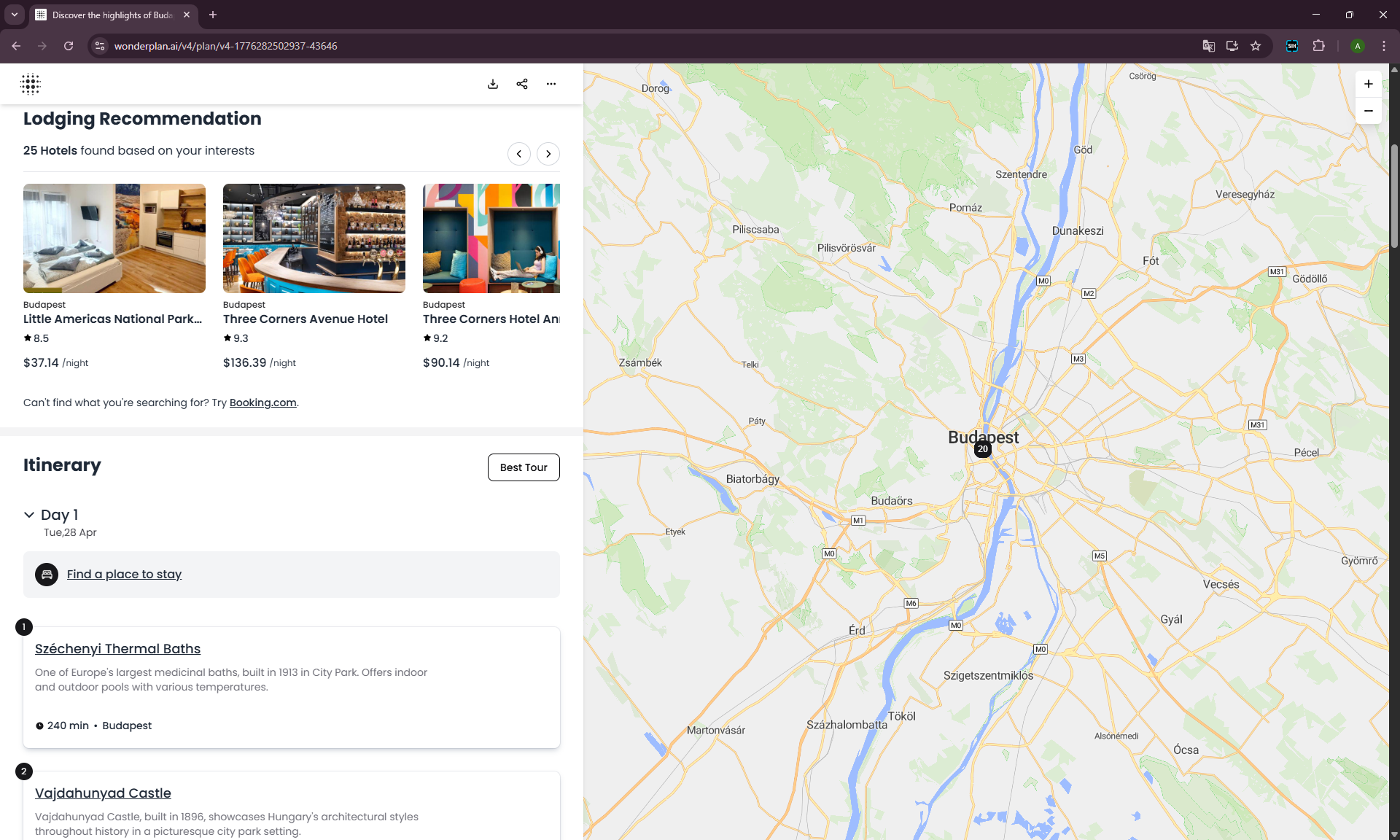1400x840 pixels.
Task: Follow the Booking.com link
Action: tap(262, 402)
